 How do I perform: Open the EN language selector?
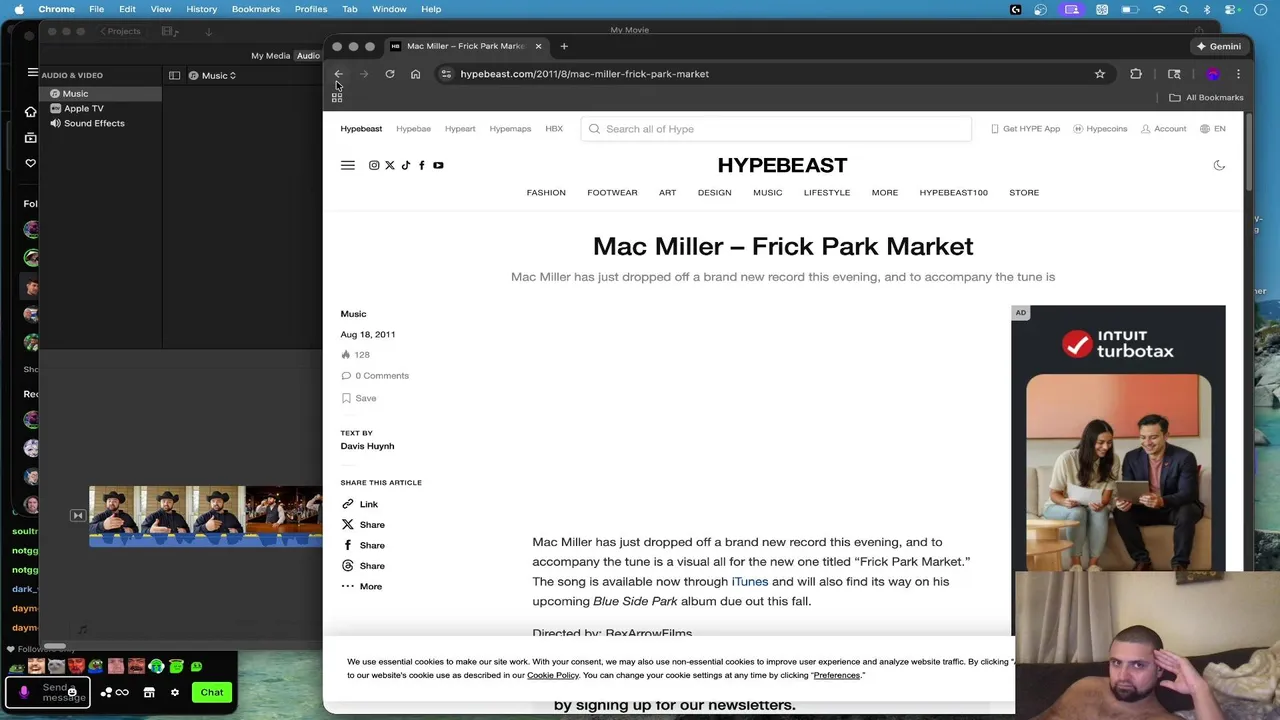click(1213, 129)
